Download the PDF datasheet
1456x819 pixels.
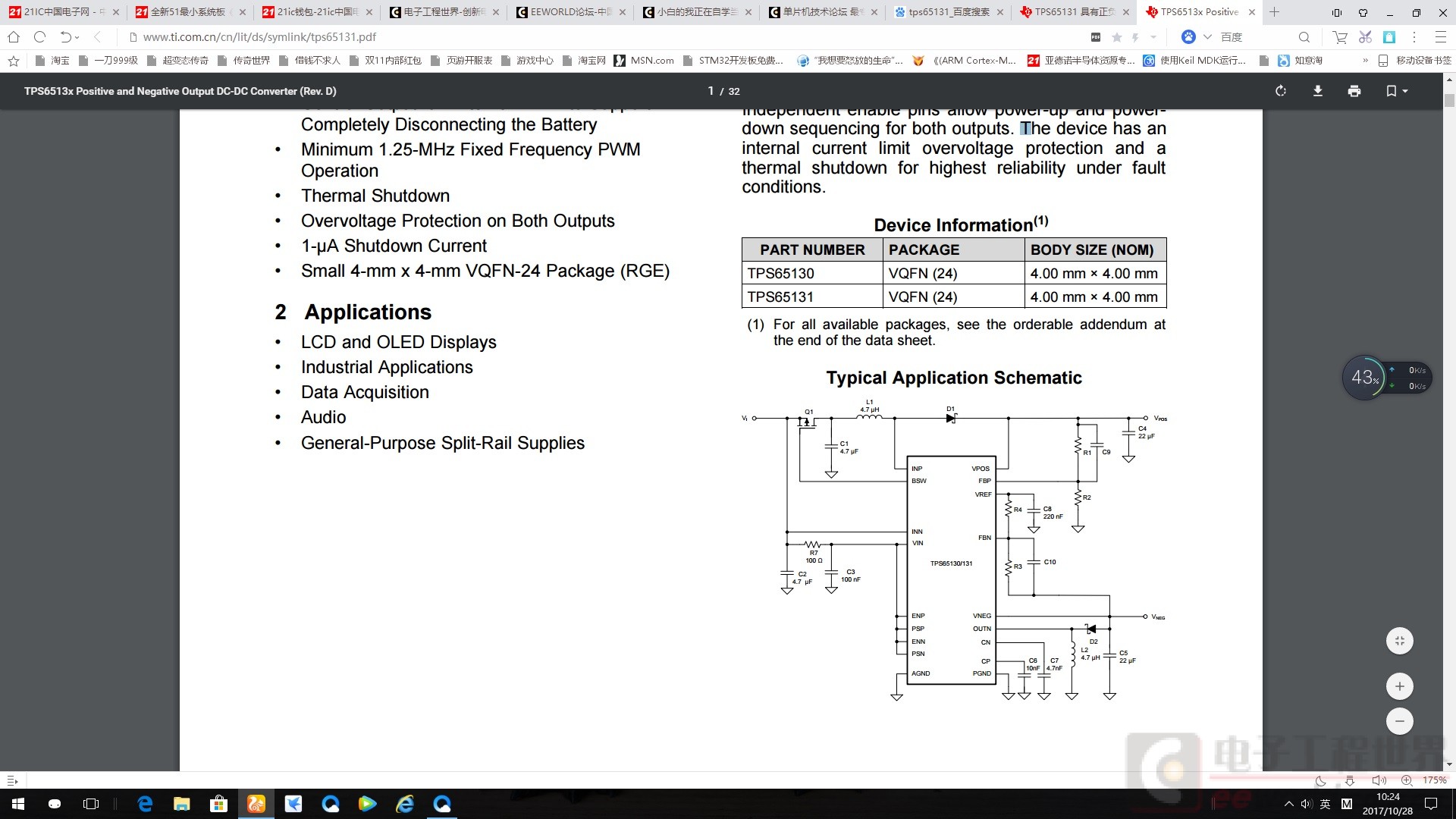(x=1318, y=91)
